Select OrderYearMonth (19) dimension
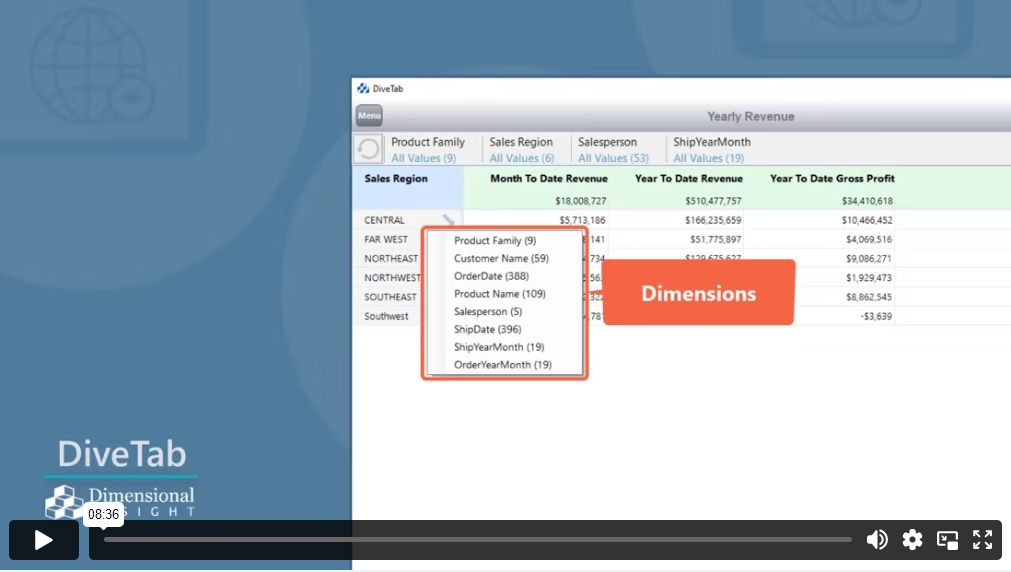 [x=502, y=364]
